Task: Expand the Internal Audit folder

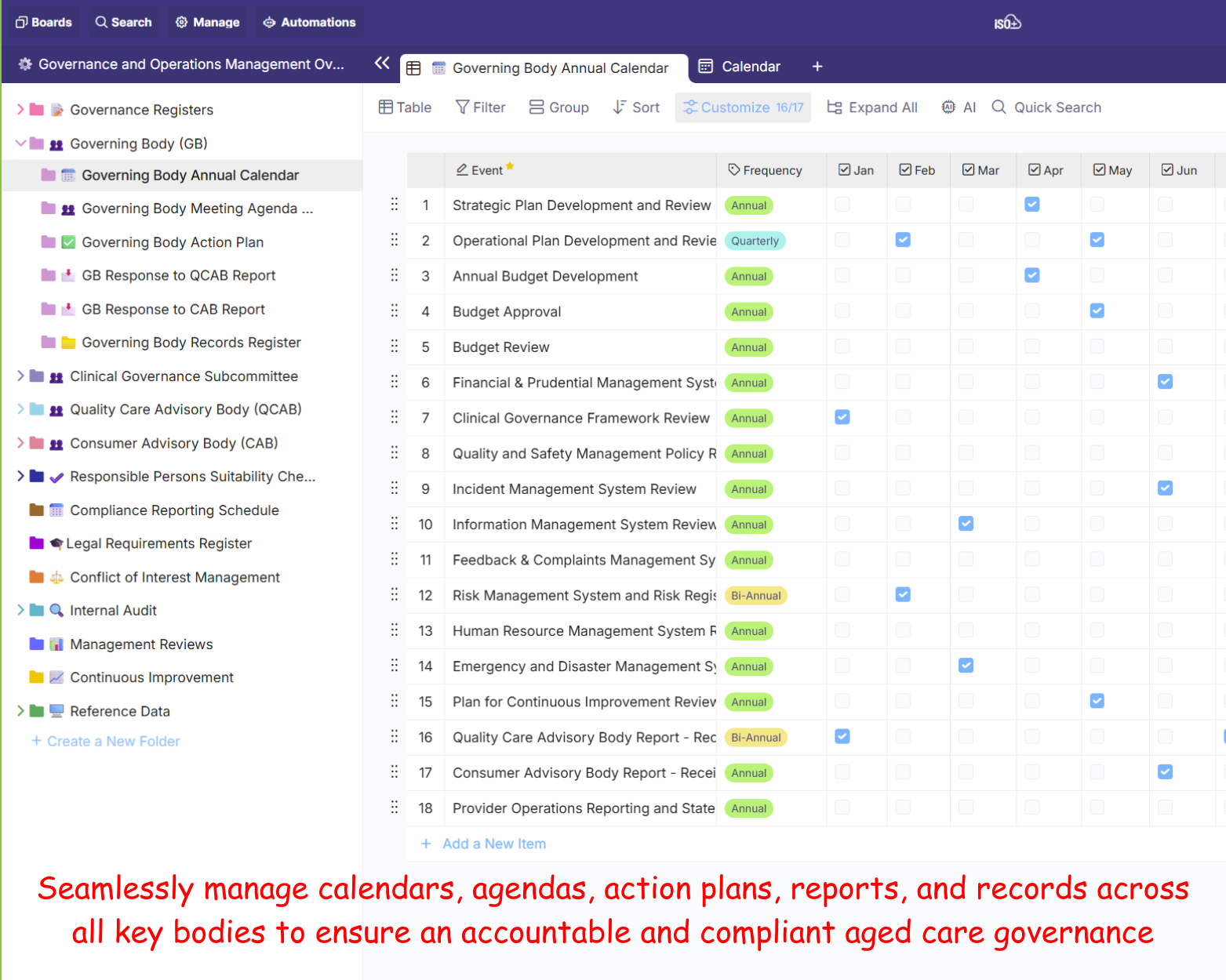Action: click(x=20, y=610)
